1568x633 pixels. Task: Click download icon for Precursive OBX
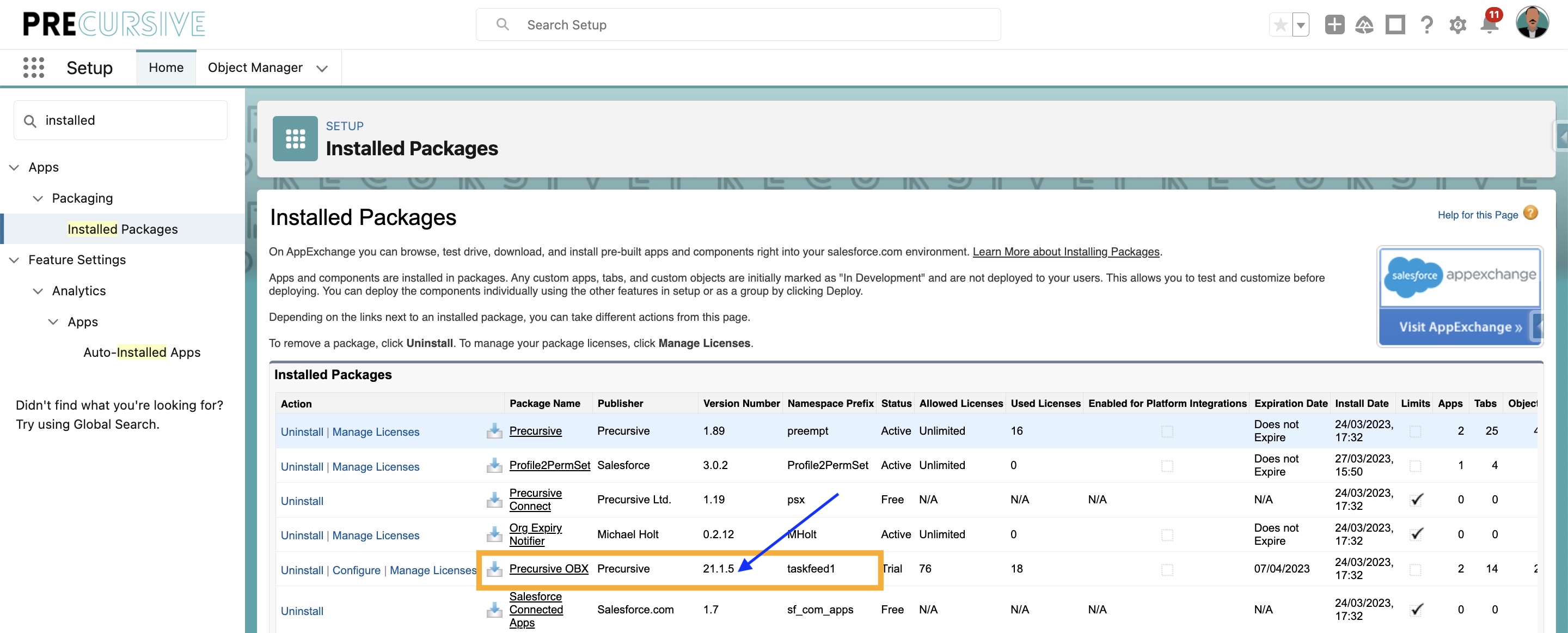pos(494,569)
